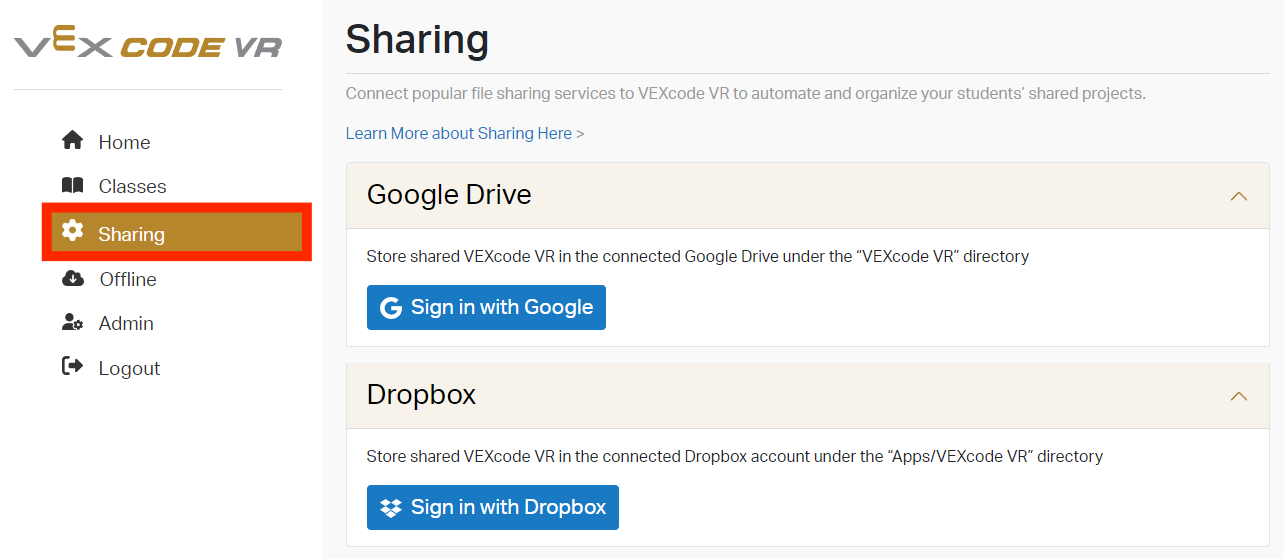Image resolution: width=1284 pixels, height=559 pixels.
Task: Click the Google G logo
Action: [x=390, y=308]
